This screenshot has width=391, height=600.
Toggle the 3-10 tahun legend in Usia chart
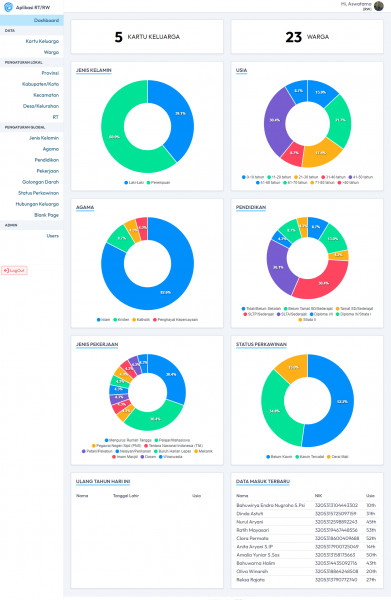tap(253, 177)
